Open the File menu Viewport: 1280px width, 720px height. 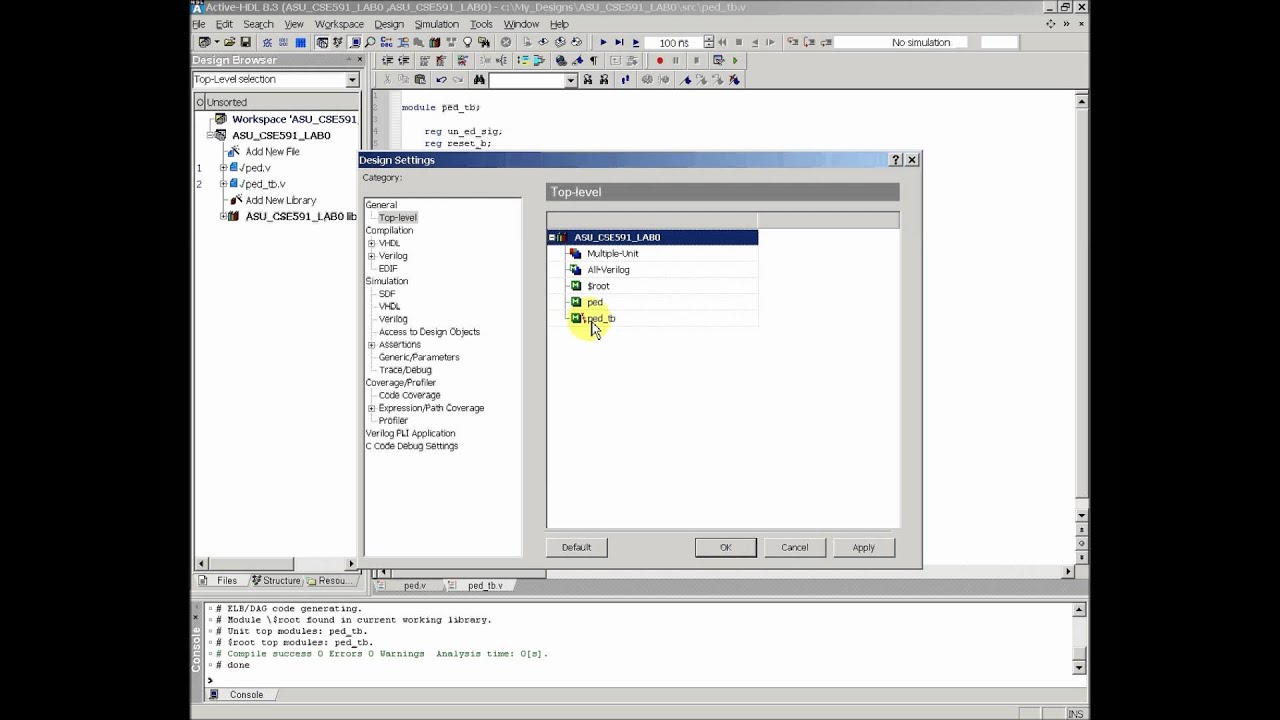198,24
